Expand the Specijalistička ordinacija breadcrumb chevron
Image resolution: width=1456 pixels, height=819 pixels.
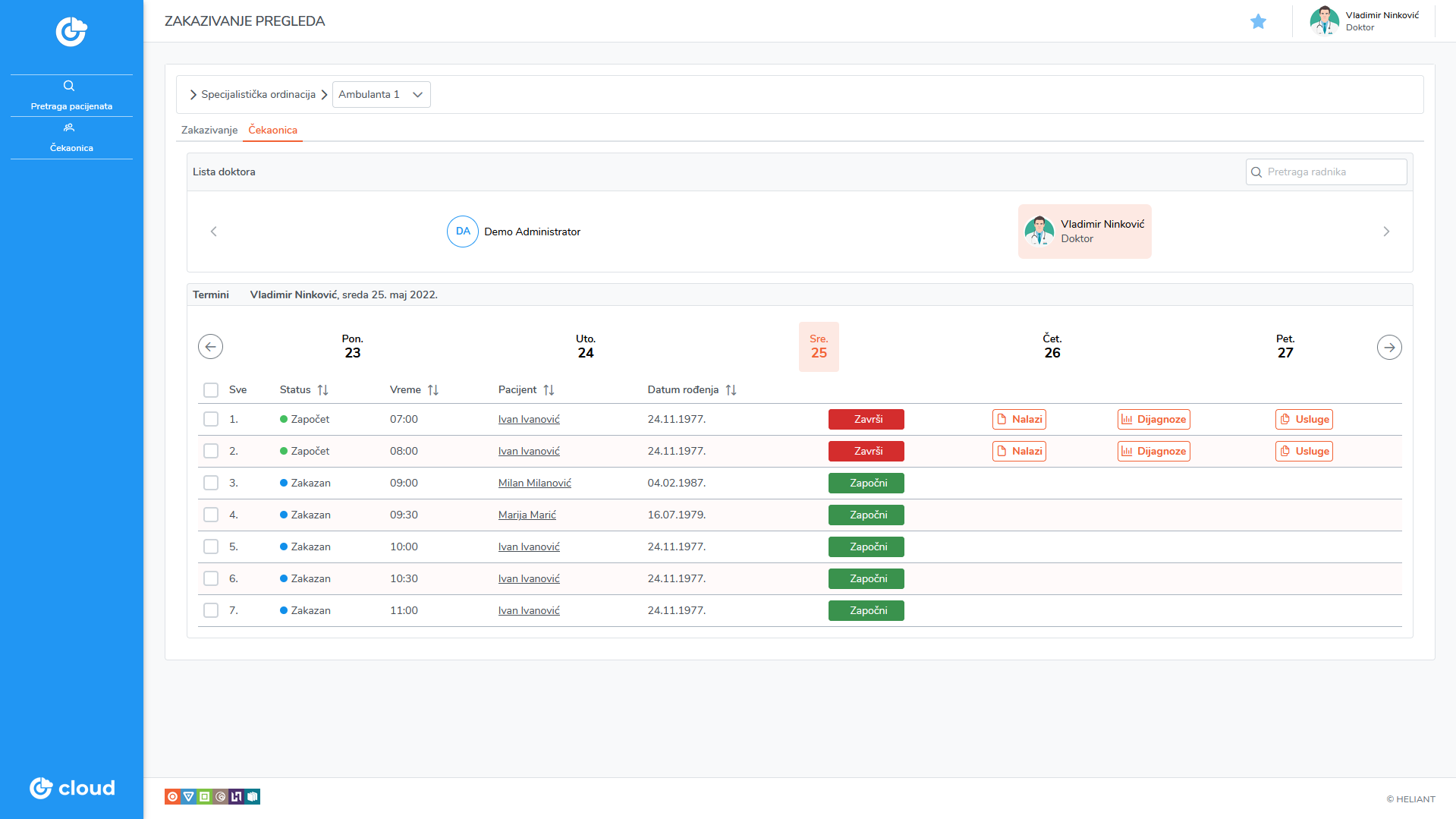pyautogui.click(x=193, y=95)
